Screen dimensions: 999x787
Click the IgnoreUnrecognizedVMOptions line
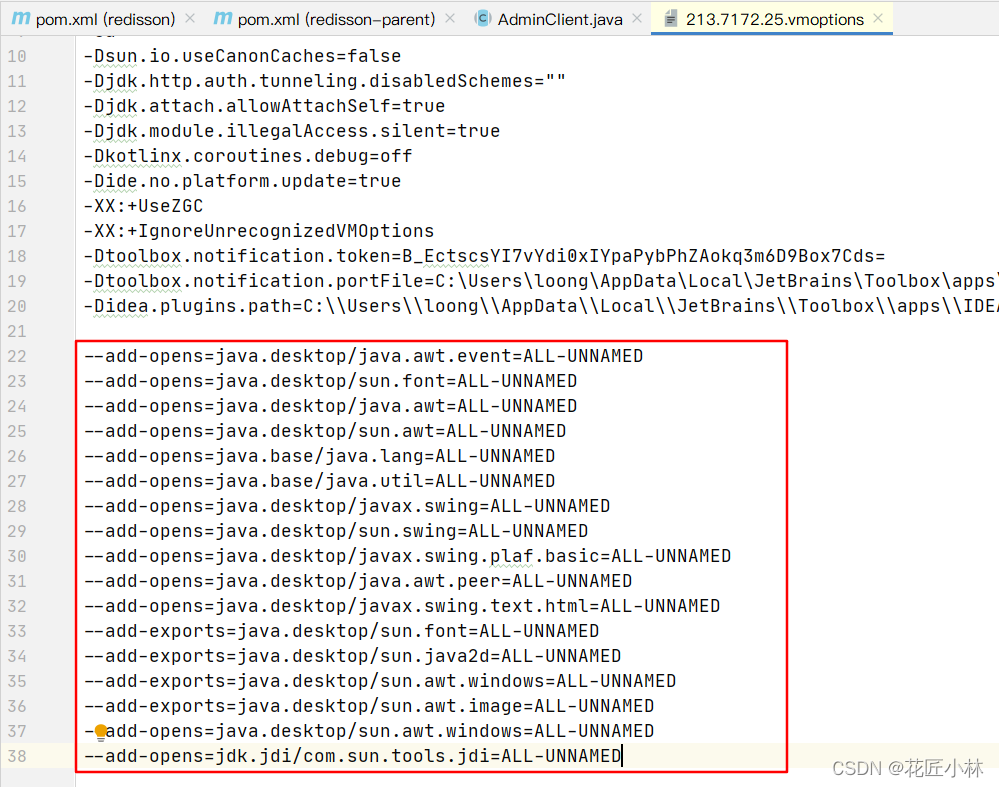click(259, 231)
